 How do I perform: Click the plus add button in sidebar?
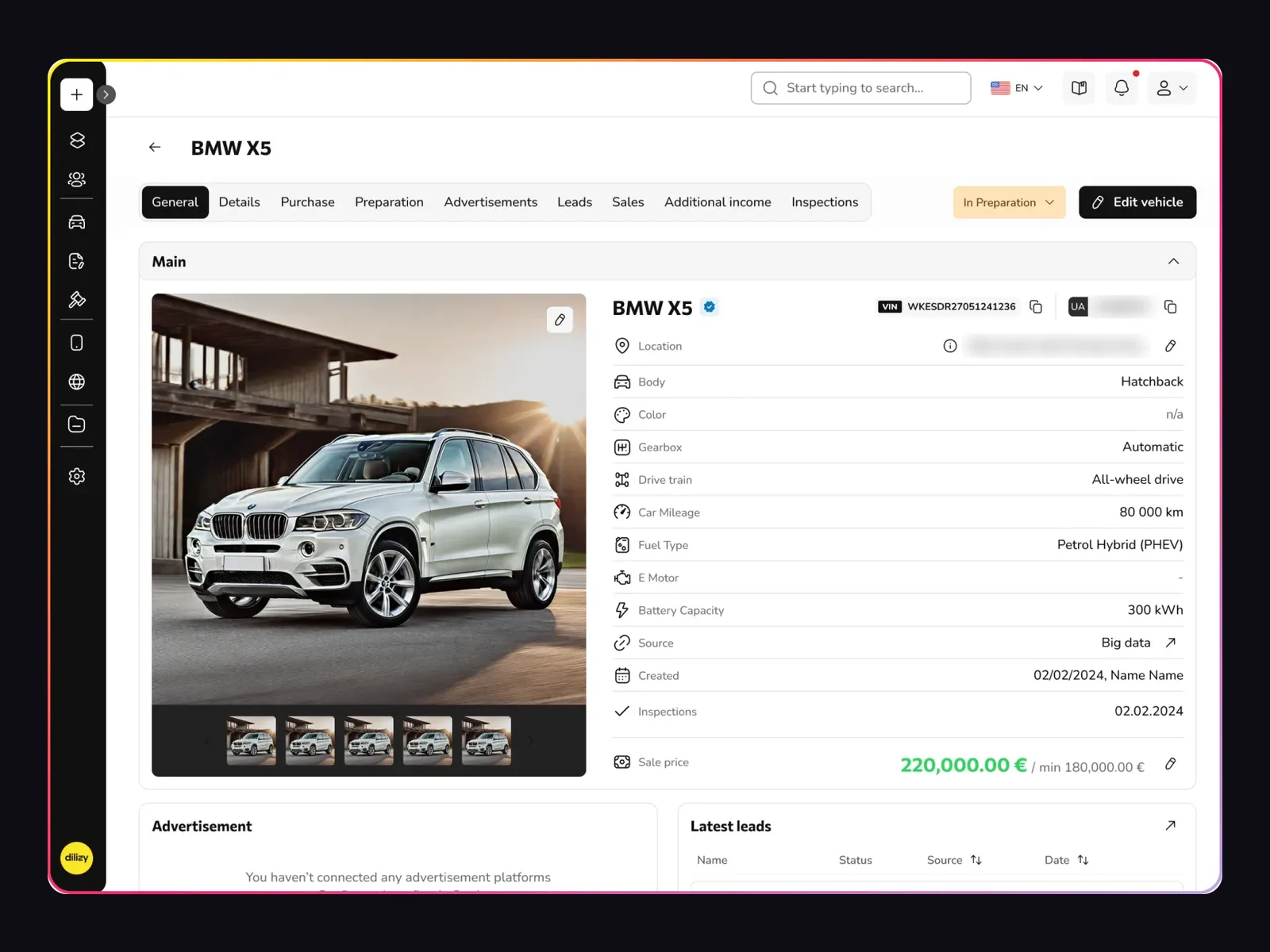76,94
